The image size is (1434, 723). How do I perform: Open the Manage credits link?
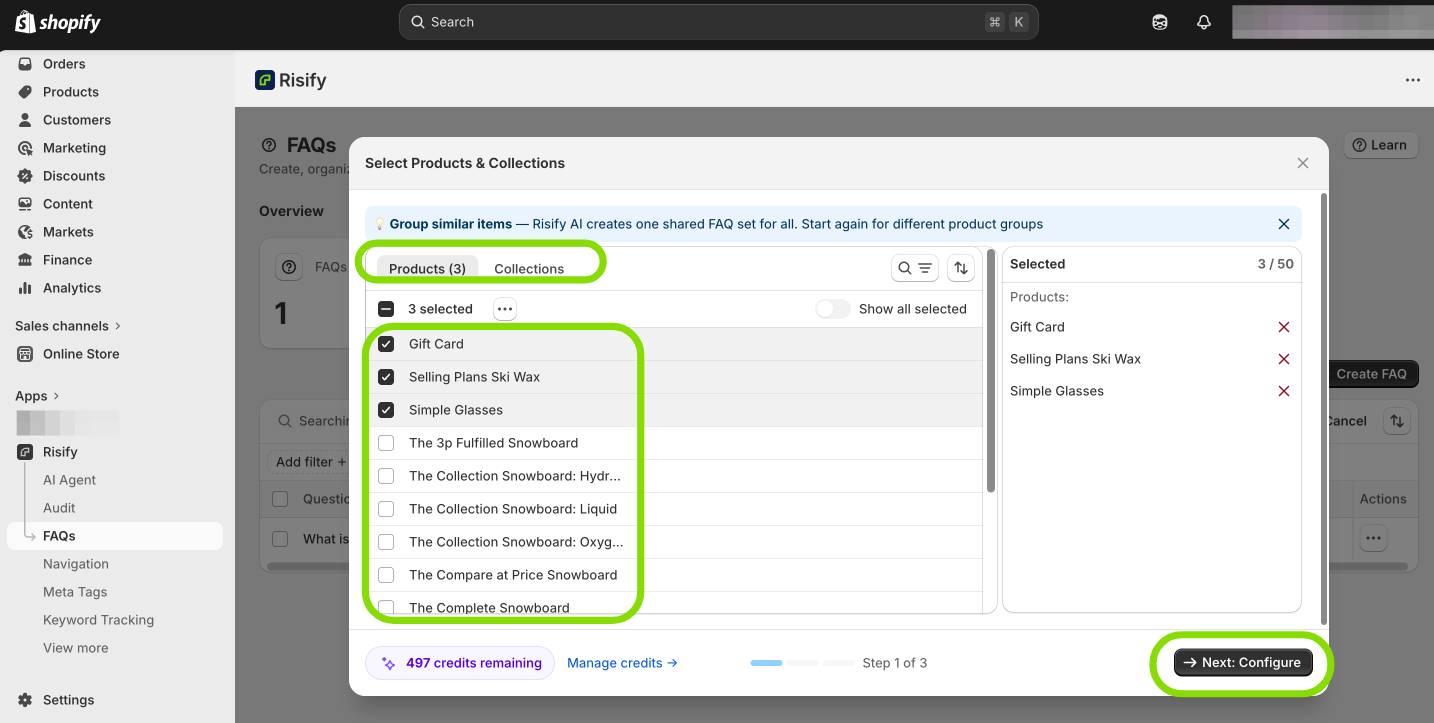[x=622, y=662]
